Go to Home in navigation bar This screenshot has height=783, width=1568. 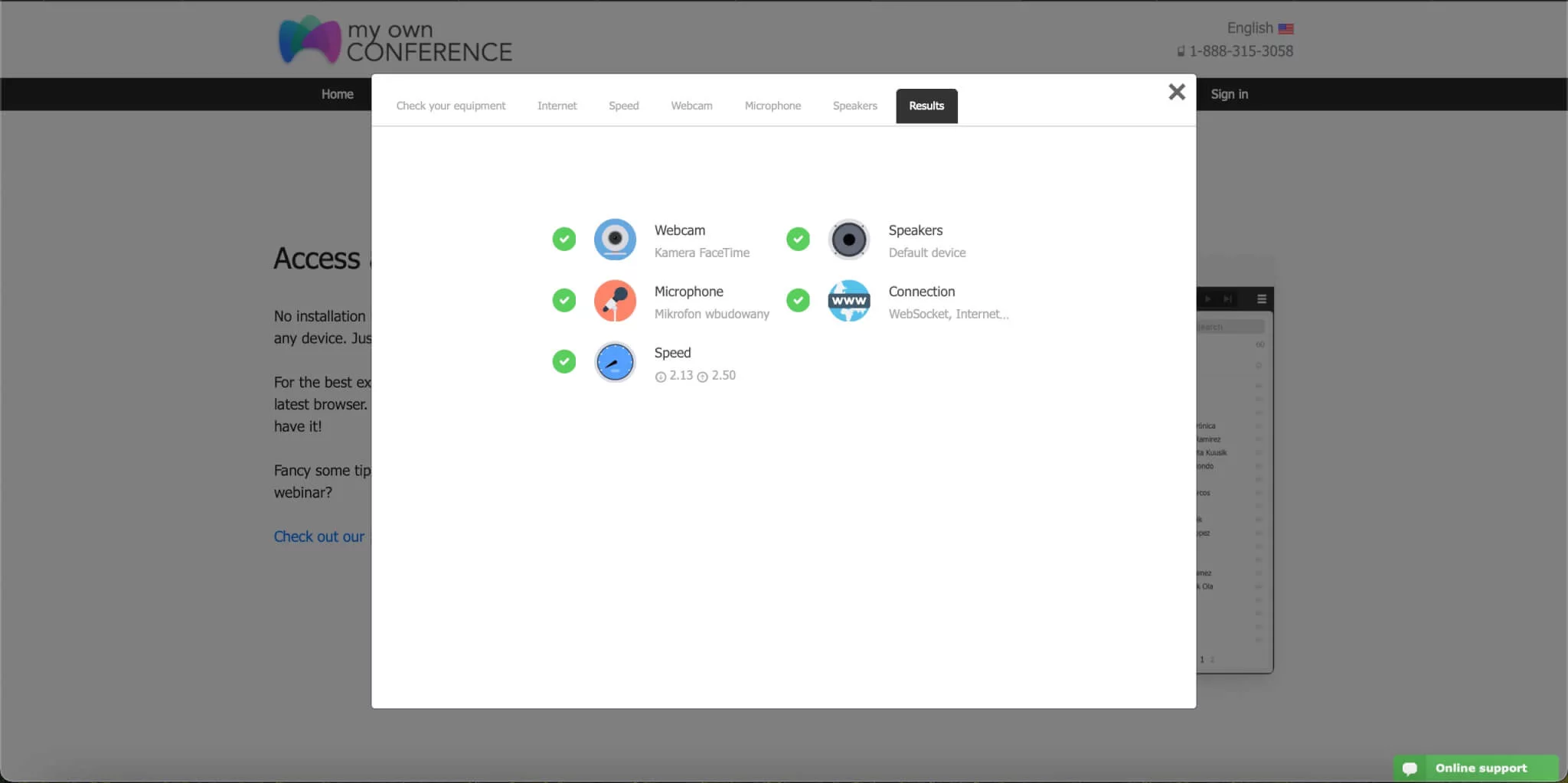coord(337,94)
